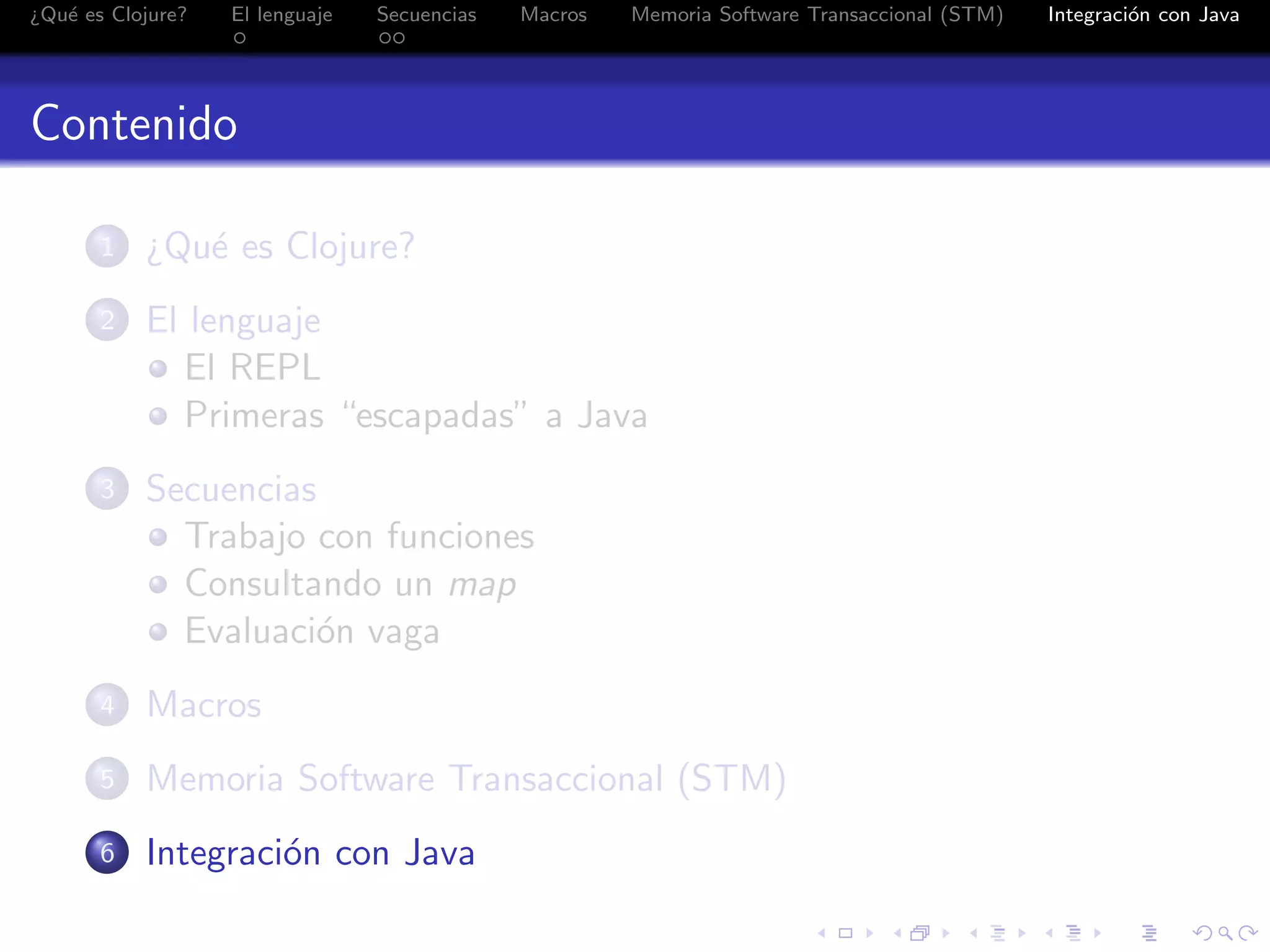The width and height of the screenshot is (1270, 952).
Task: Go to previous slide arrow
Action: tap(822, 933)
